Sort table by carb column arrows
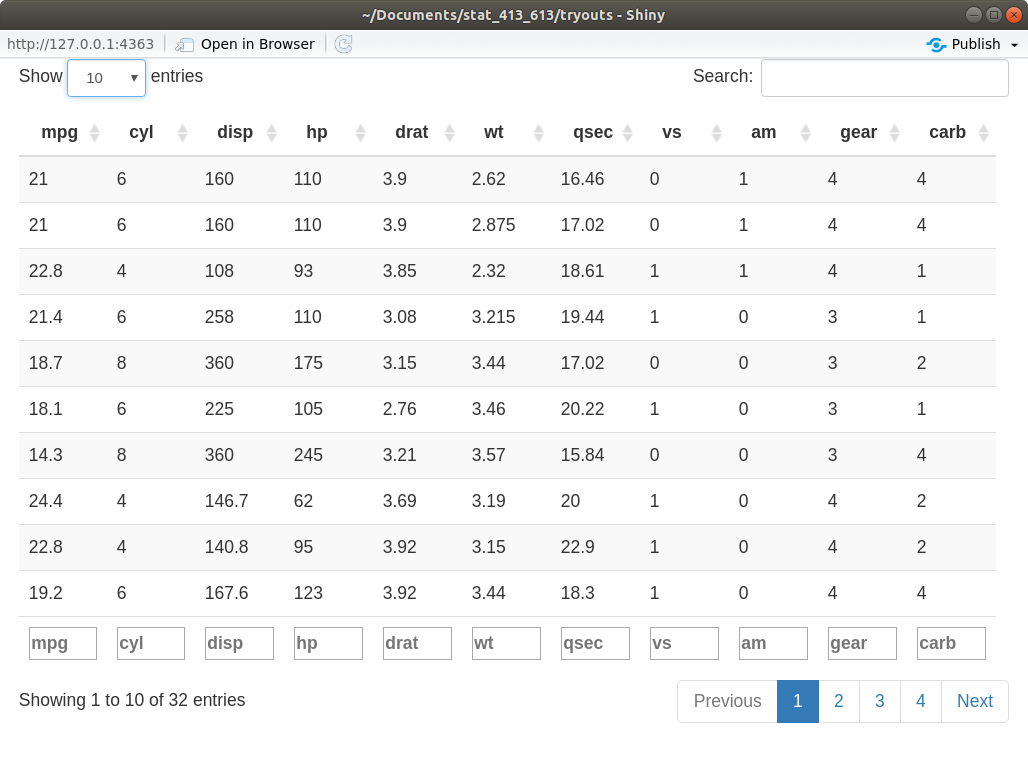 coord(983,133)
